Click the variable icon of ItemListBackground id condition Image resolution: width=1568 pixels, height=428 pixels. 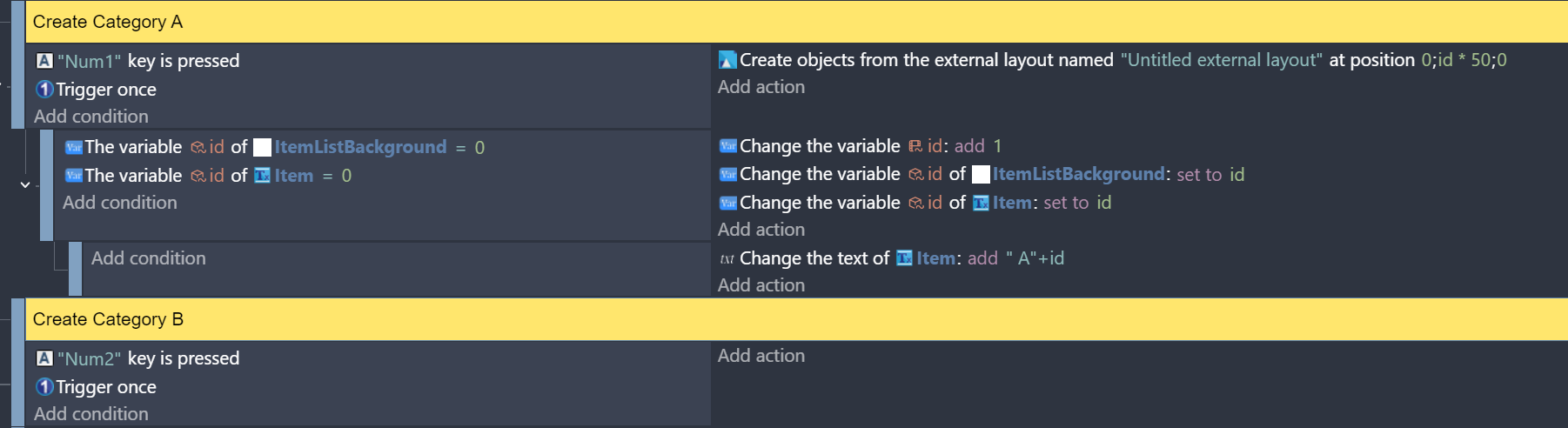74,147
